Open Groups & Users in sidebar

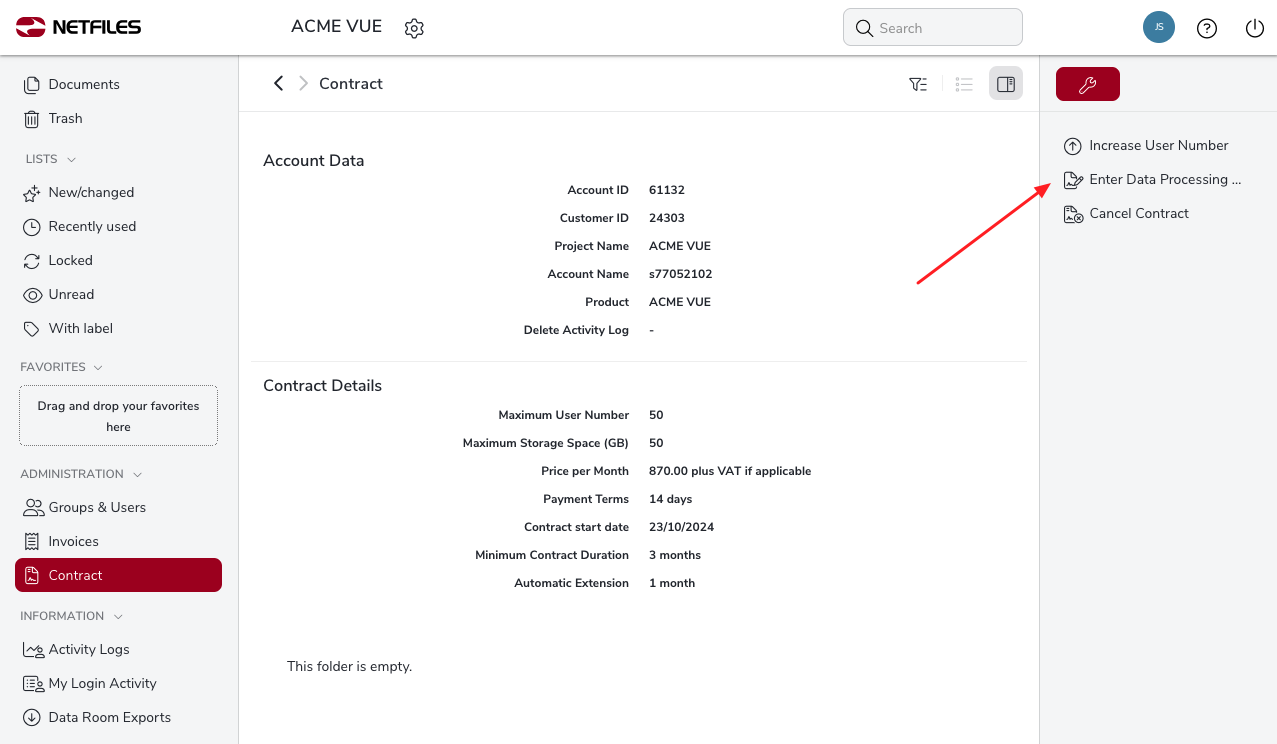(x=97, y=507)
